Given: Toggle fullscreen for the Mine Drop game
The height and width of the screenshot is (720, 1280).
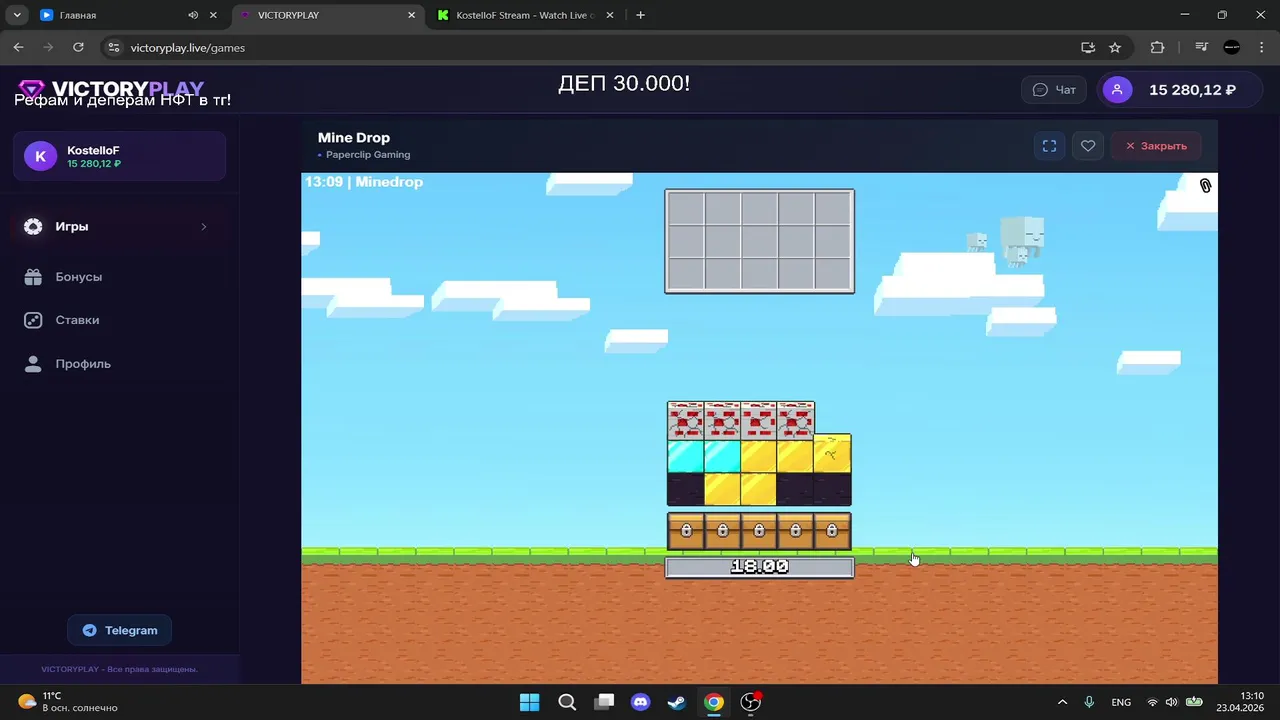Looking at the screenshot, I should pyautogui.click(x=1049, y=146).
